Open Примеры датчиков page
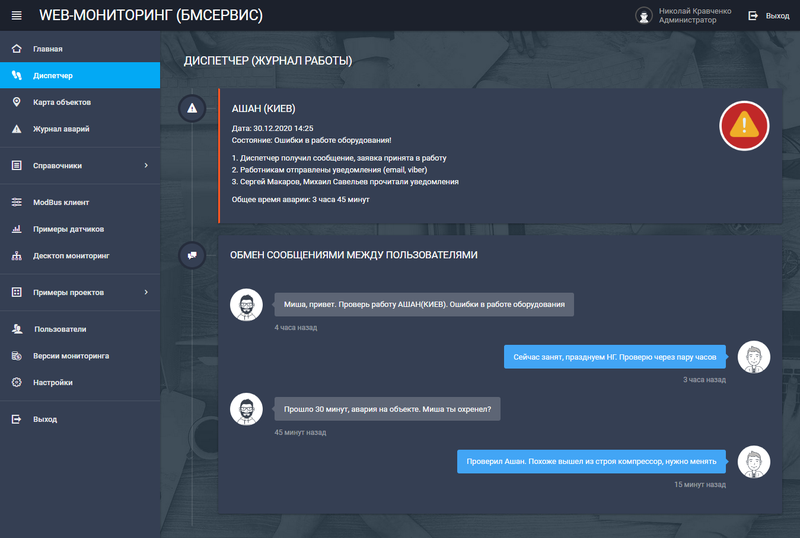 tap(80, 229)
